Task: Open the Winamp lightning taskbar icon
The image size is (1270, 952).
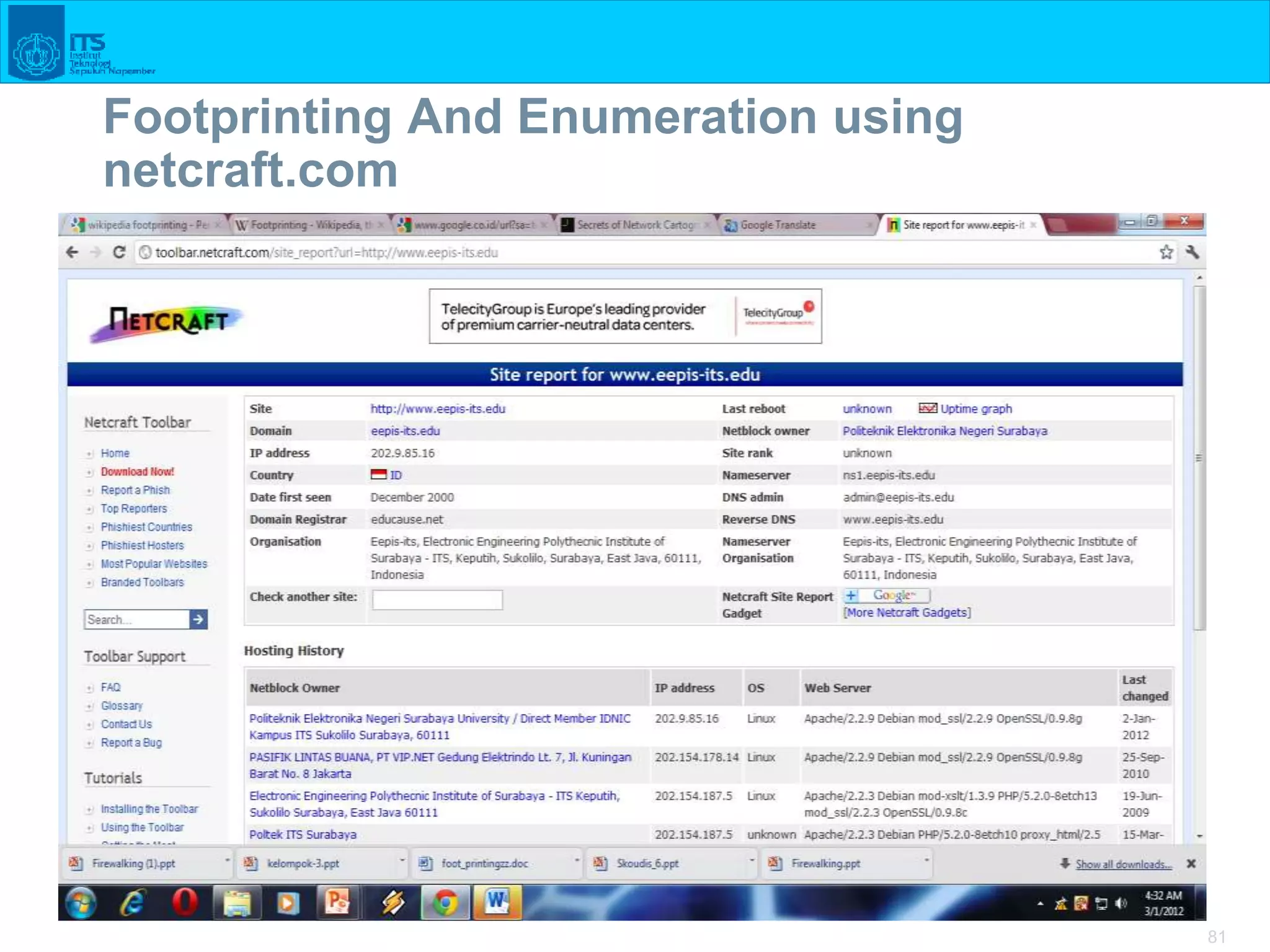Action: tap(393, 903)
